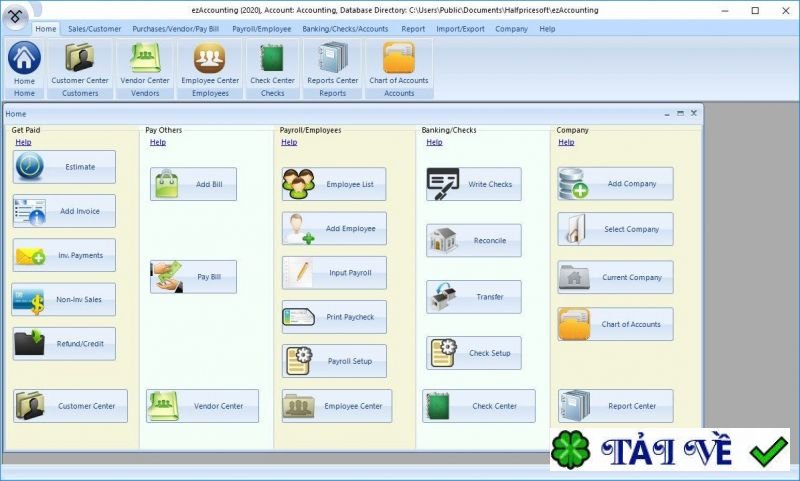Open Vendor Center at the panel bottom
Image resolution: width=800 pixels, height=481 pixels.
(x=203, y=406)
